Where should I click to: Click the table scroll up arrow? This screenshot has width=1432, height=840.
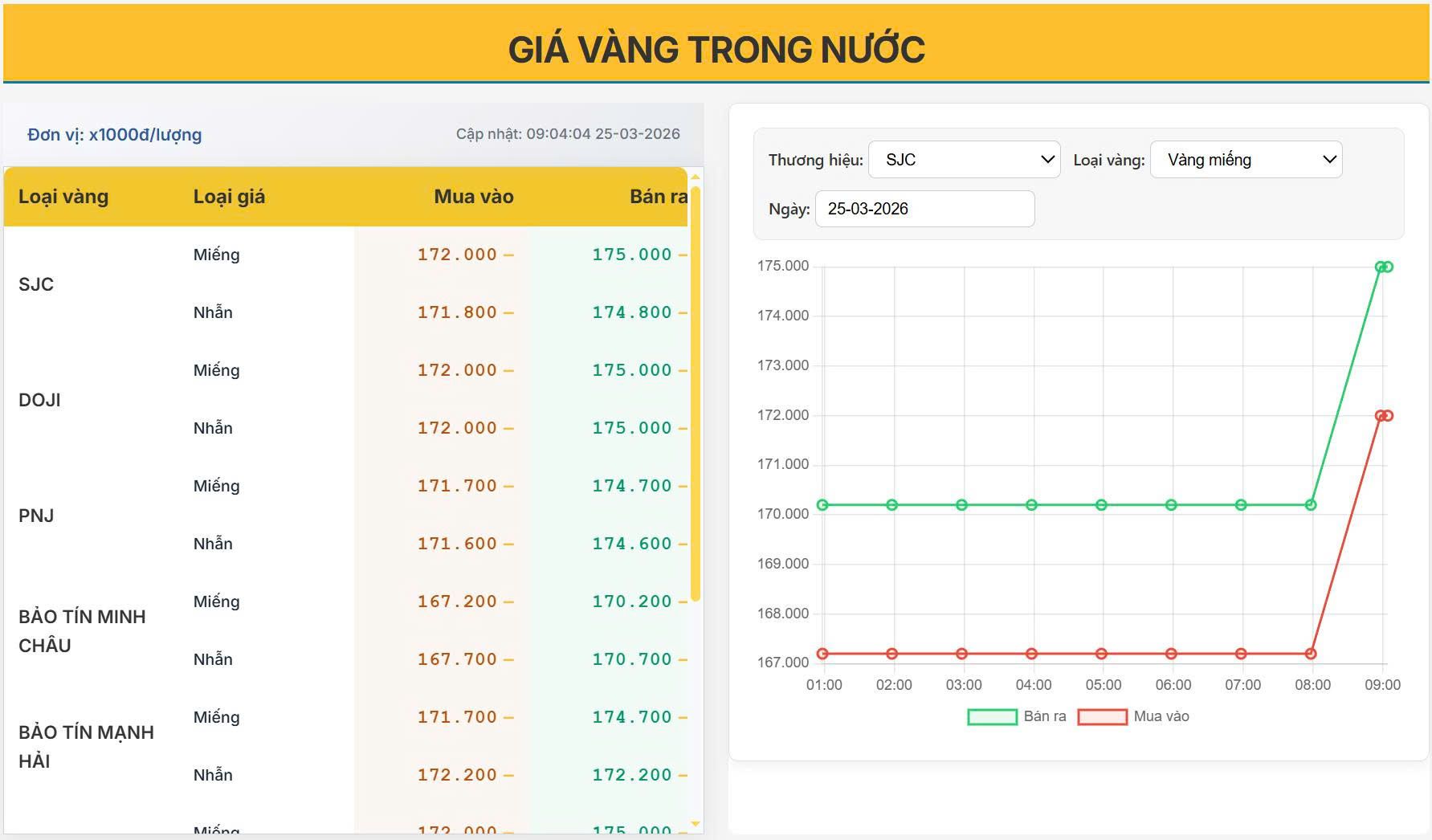(x=696, y=177)
